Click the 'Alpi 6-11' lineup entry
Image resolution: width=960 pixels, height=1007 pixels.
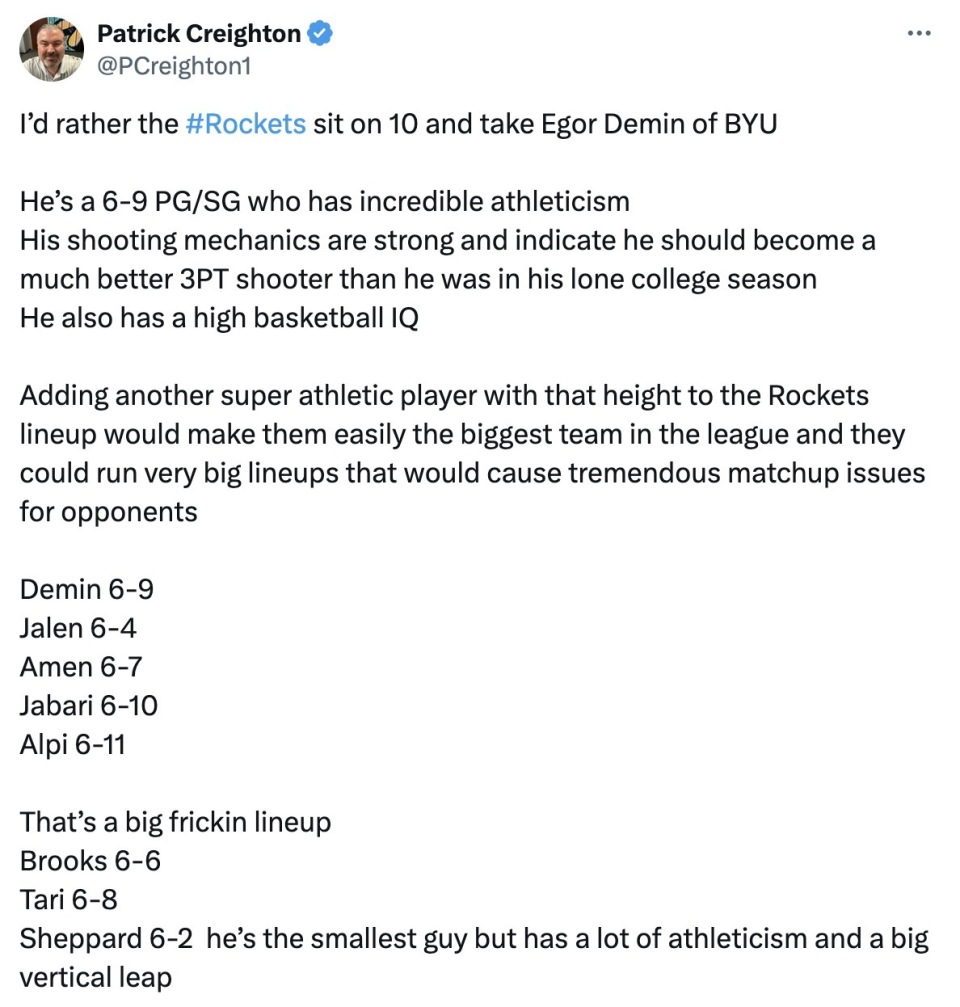point(73,744)
